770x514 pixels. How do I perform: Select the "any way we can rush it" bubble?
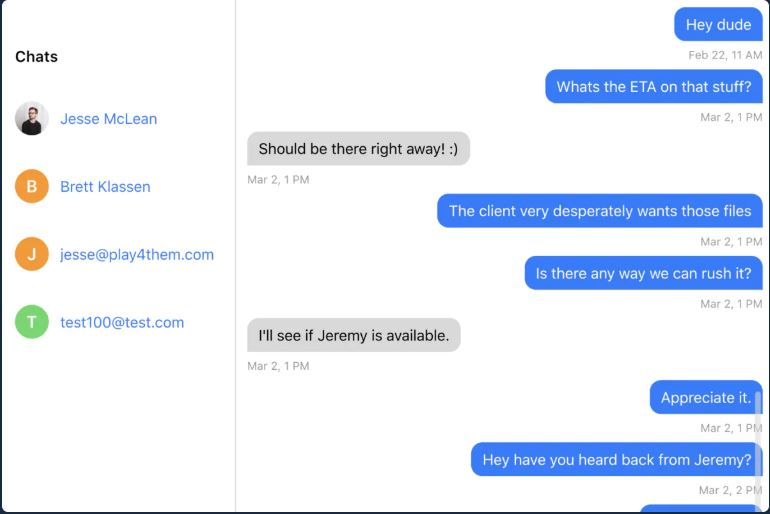tap(643, 273)
